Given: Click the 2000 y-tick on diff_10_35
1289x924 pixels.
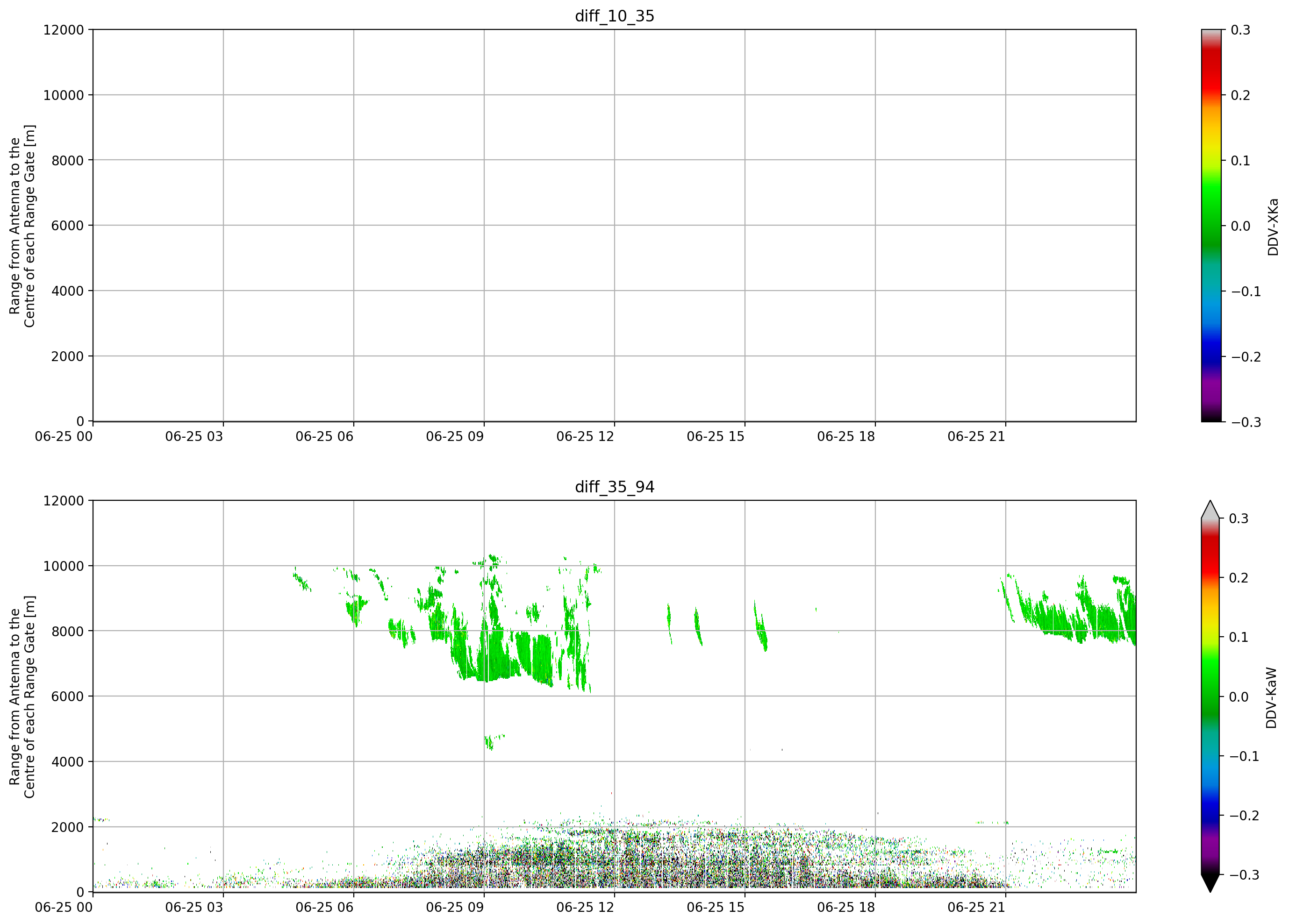Looking at the screenshot, I should 68,356.
